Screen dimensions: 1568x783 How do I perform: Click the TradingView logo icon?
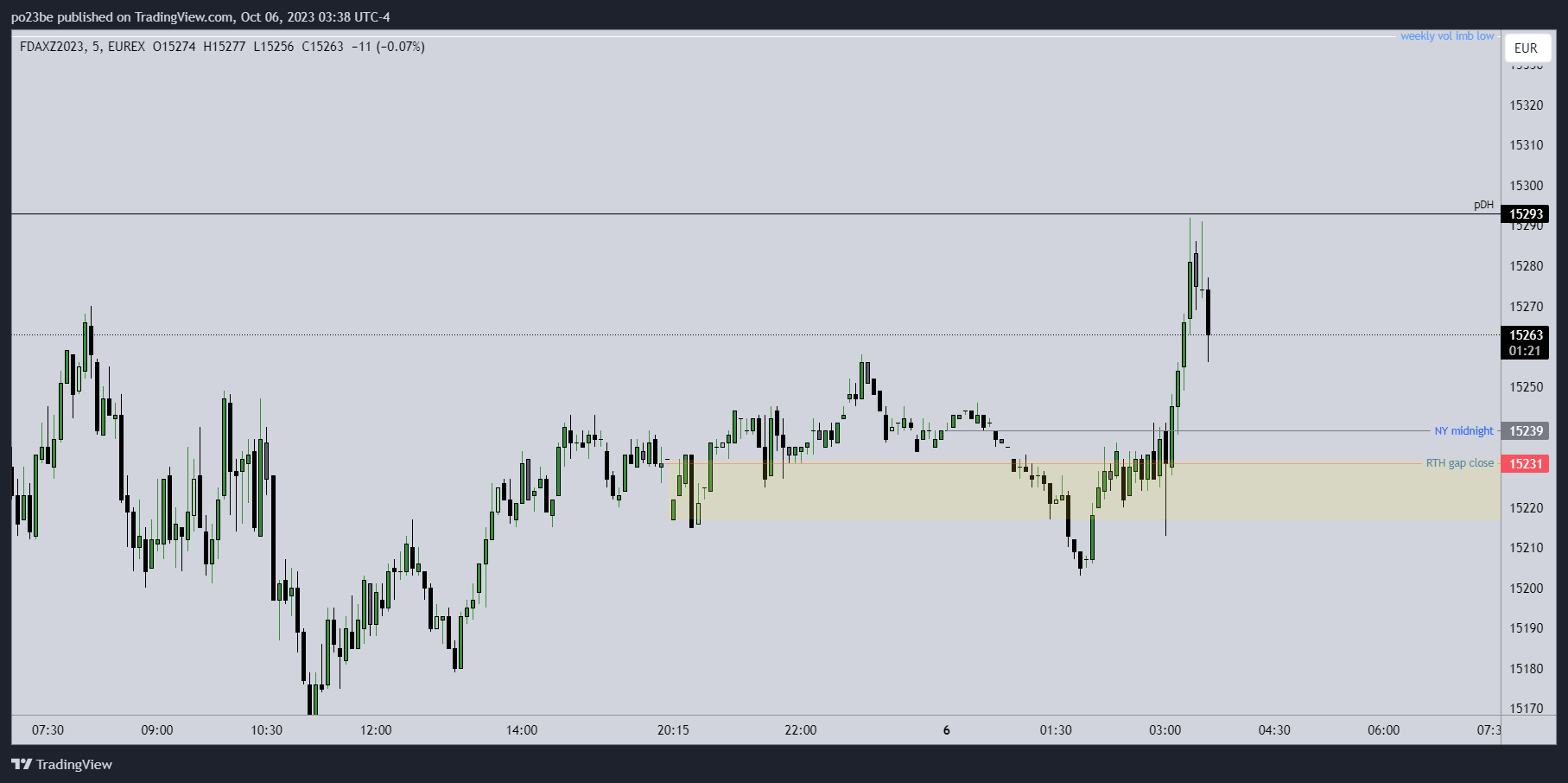coord(22,764)
